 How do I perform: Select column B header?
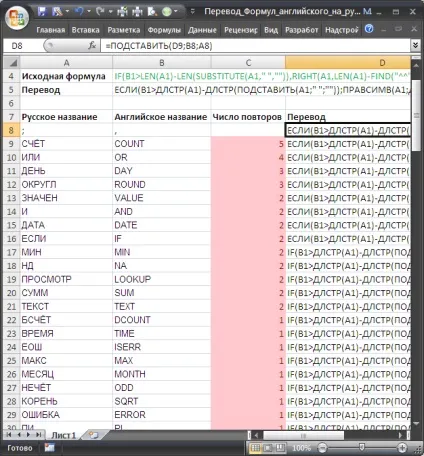coord(162,63)
